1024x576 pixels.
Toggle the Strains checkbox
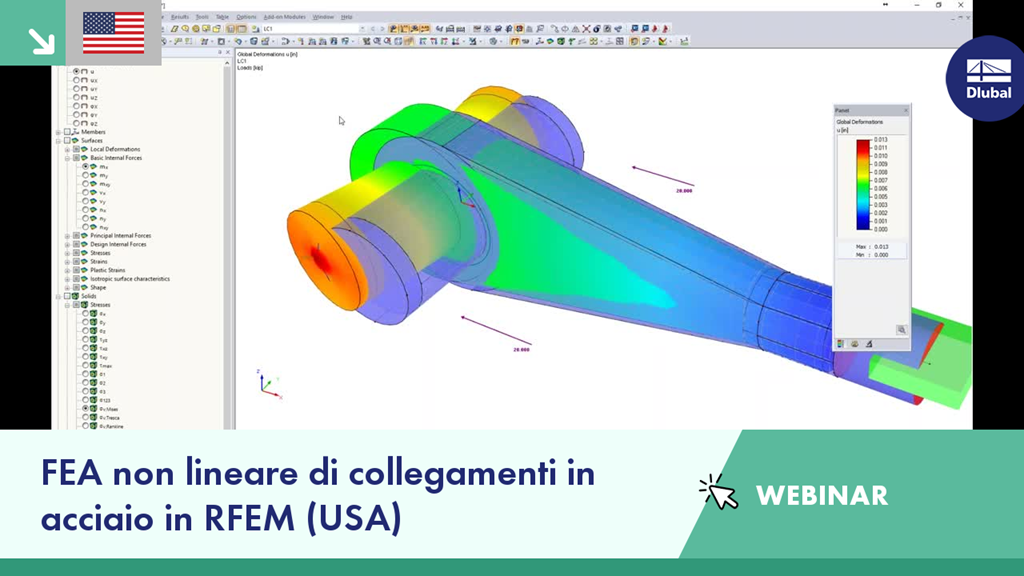pos(76,261)
